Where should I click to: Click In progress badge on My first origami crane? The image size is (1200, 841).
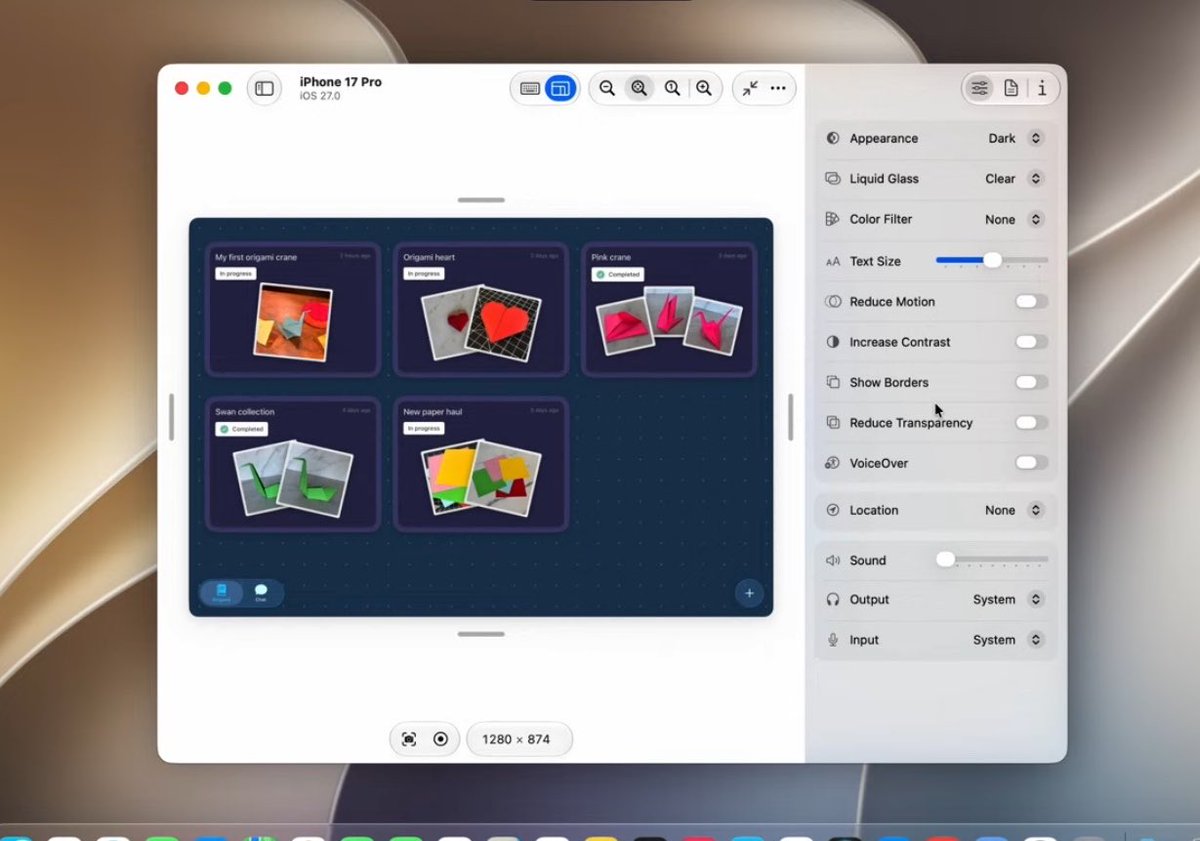pos(236,274)
